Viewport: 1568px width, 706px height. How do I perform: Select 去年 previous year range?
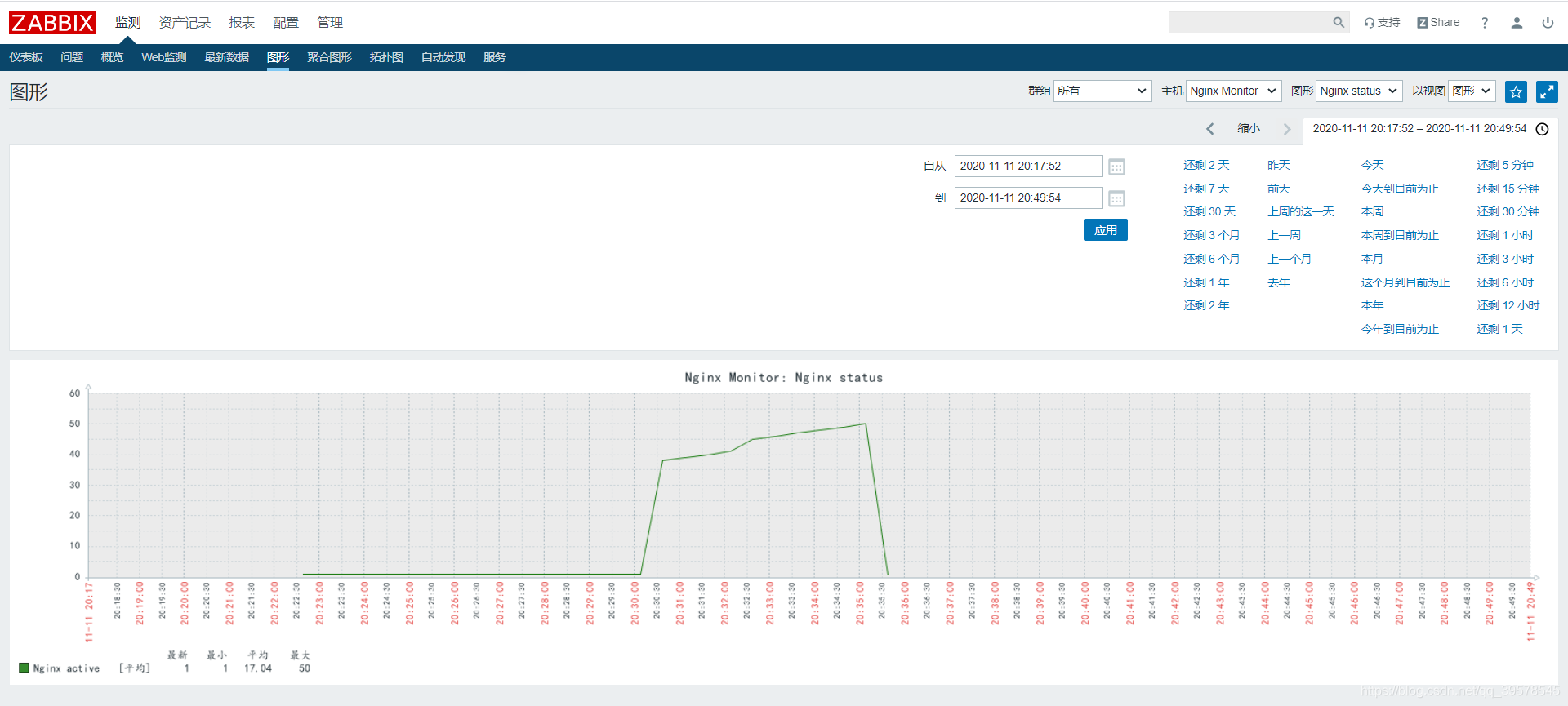(x=1279, y=282)
